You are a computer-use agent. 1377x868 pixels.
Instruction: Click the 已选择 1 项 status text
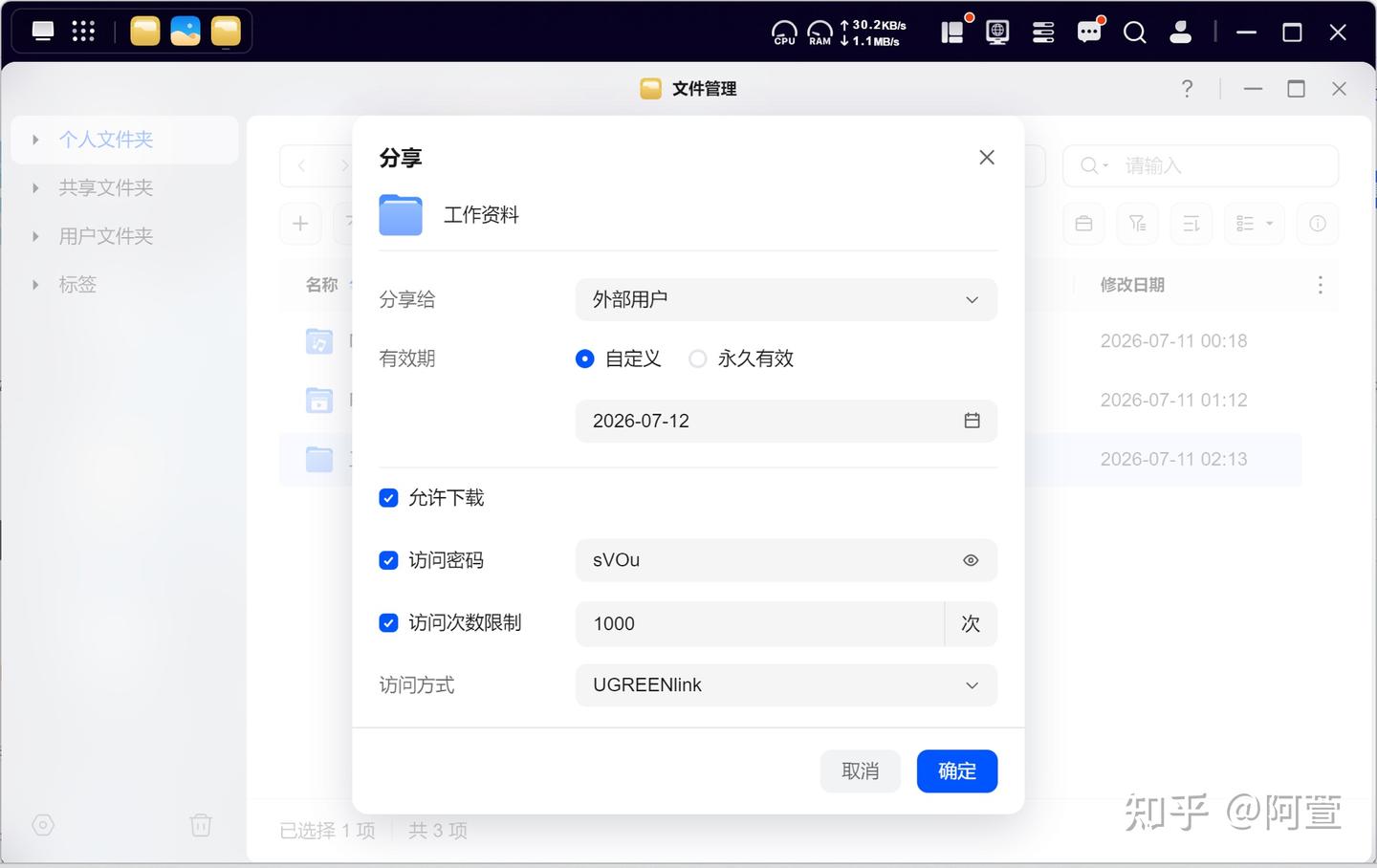tap(327, 831)
